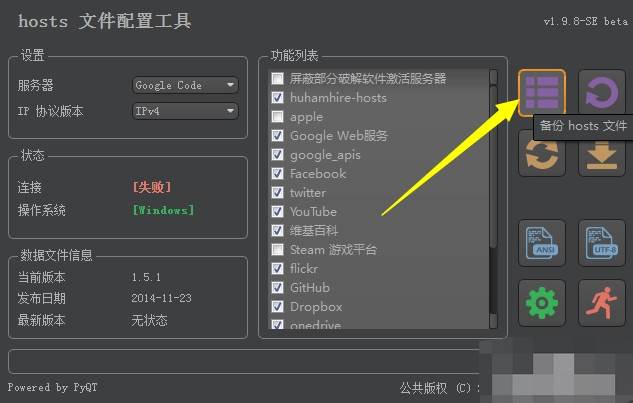Click the orange refresh sync arrows icon
This screenshot has height=403, width=633.
[x=542, y=155]
